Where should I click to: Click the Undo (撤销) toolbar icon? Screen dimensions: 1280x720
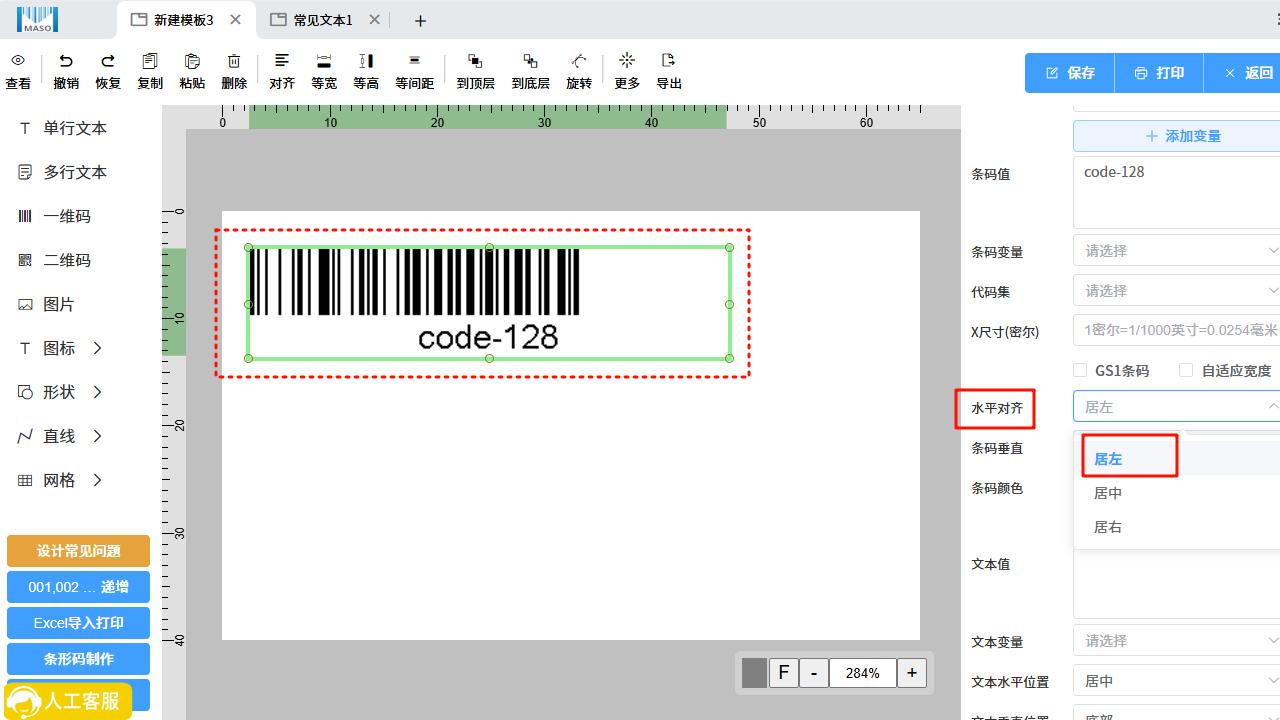pos(66,62)
